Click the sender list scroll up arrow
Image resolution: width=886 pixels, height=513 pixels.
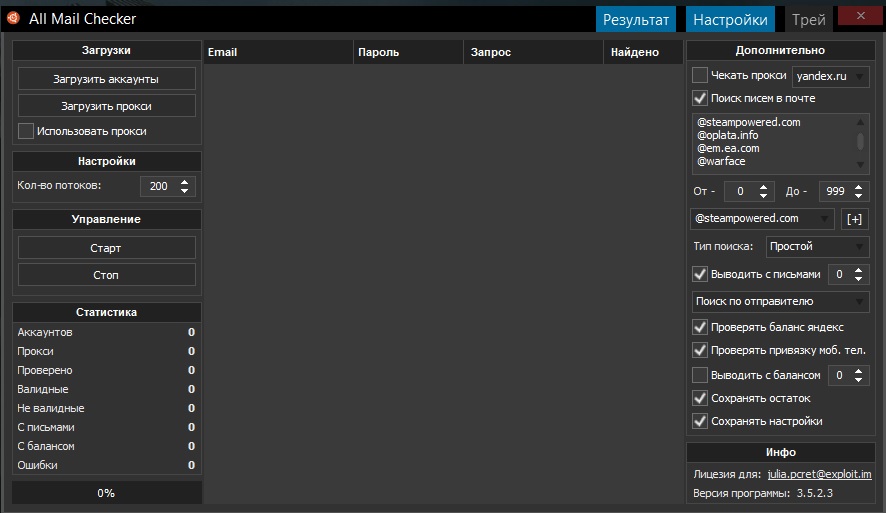click(860, 121)
